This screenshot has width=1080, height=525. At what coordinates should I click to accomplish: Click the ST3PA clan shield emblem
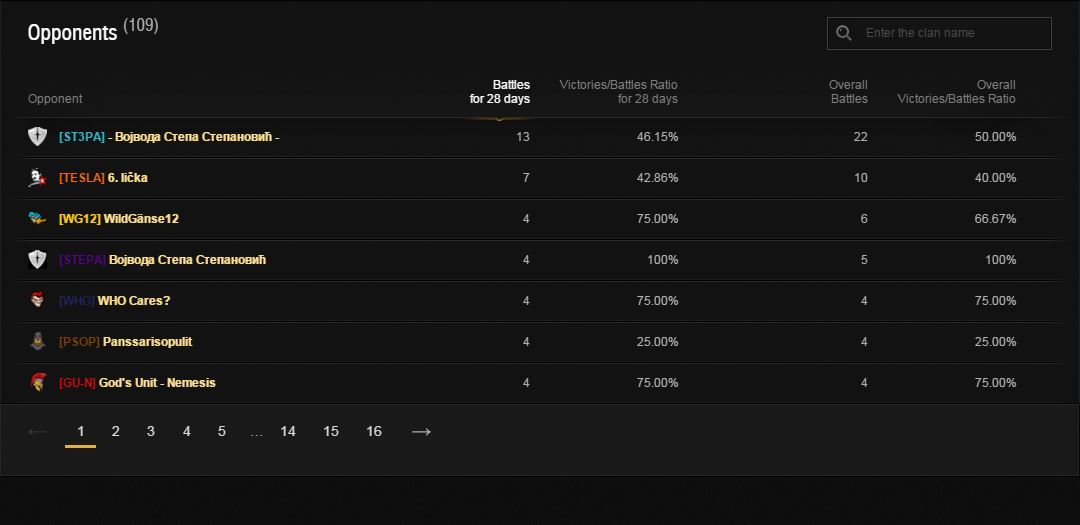[37, 137]
